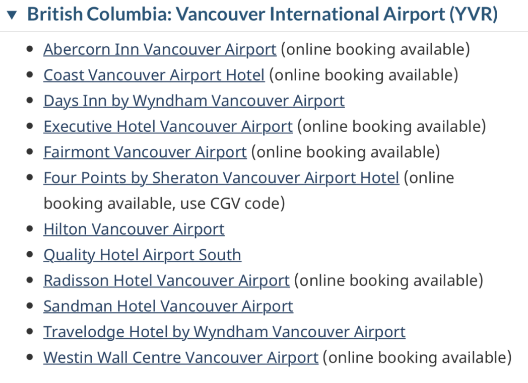Click the online booking note beside Abercorn Inn

click(375, 50)
